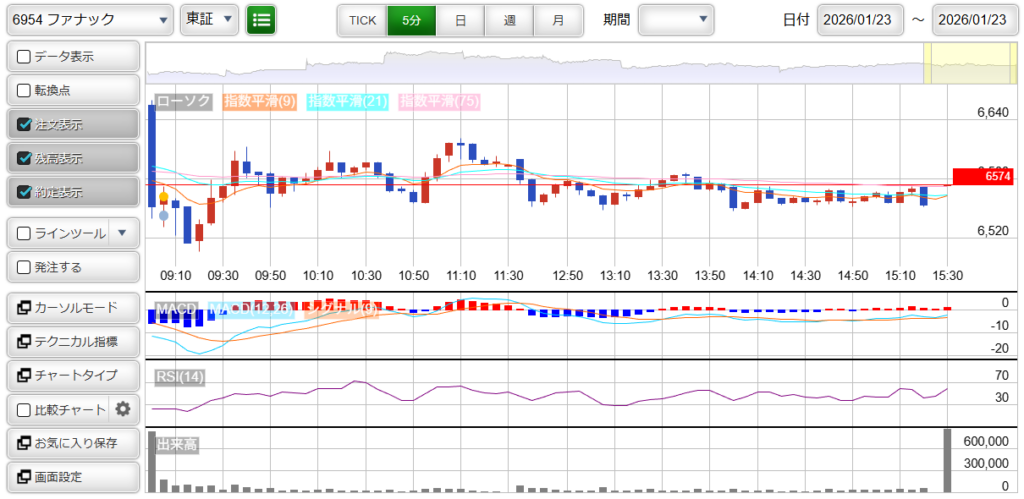
Task: Open チャートタイプ selection panel
Action: click(x=71, y=375)
